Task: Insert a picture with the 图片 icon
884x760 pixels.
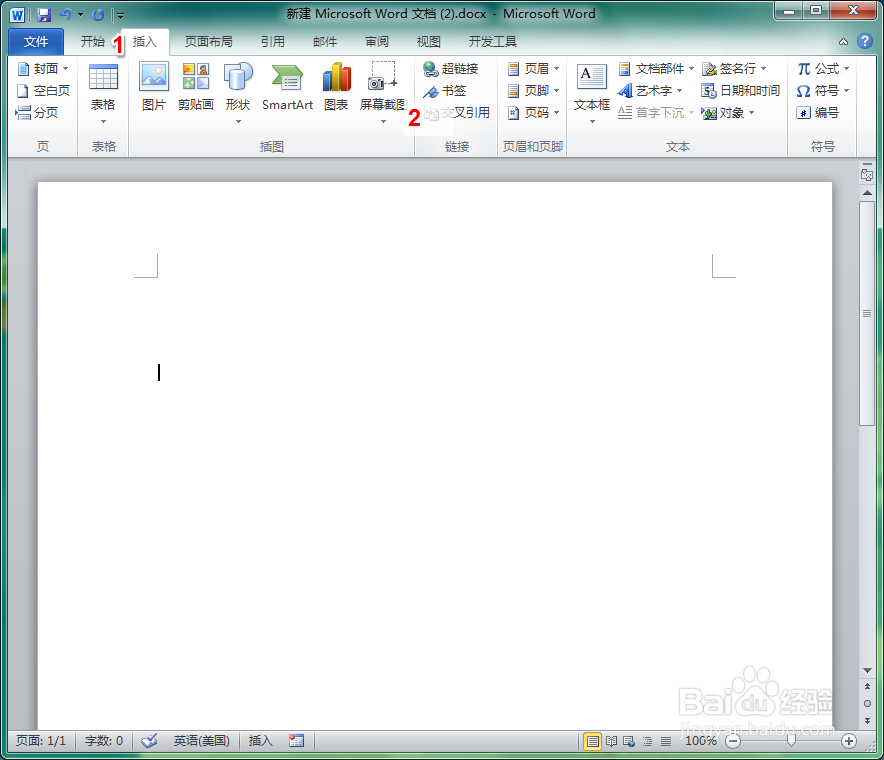Action: coord(153,86)
